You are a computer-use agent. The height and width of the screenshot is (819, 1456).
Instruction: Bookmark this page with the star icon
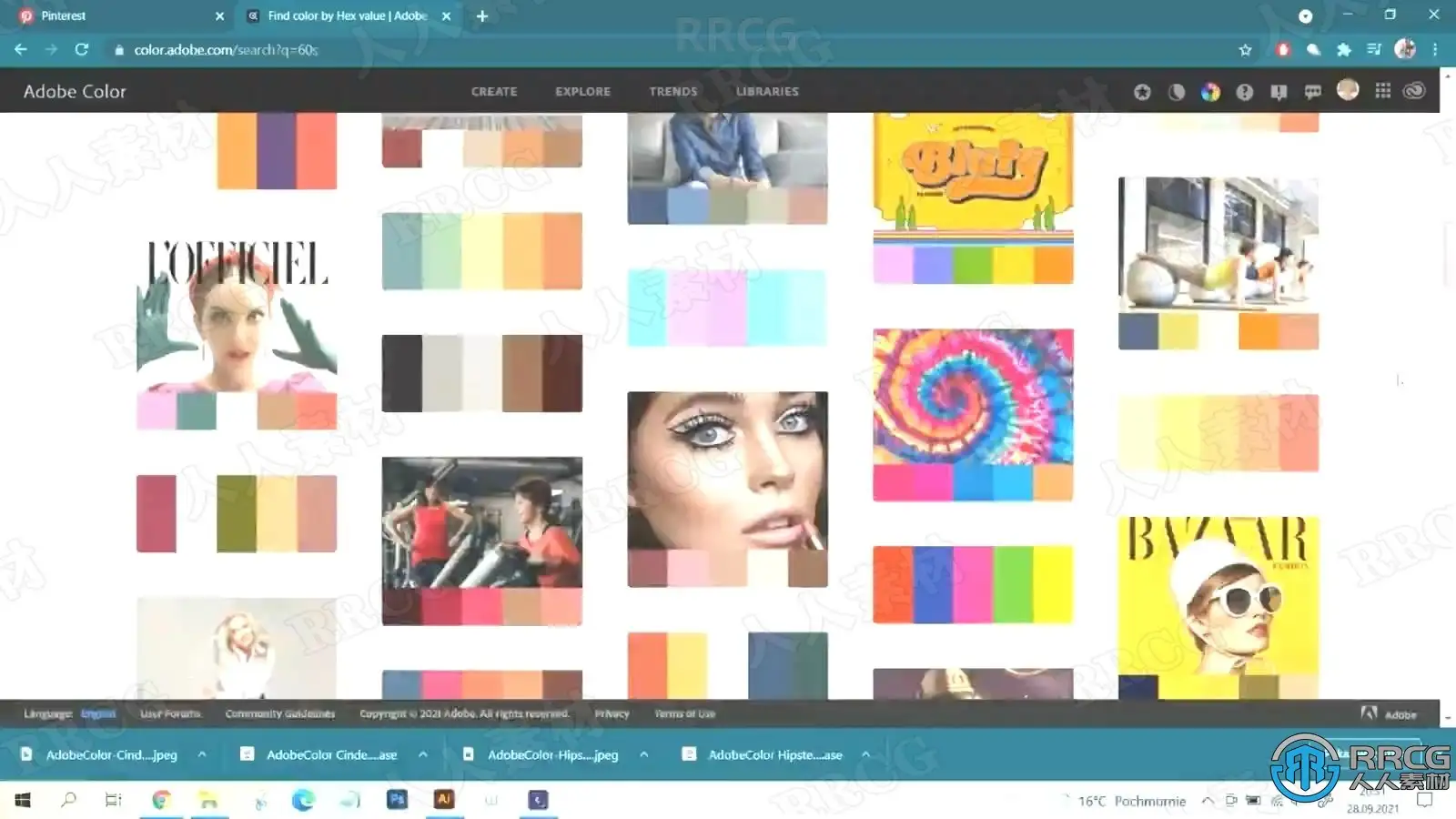coord(1245,50)
